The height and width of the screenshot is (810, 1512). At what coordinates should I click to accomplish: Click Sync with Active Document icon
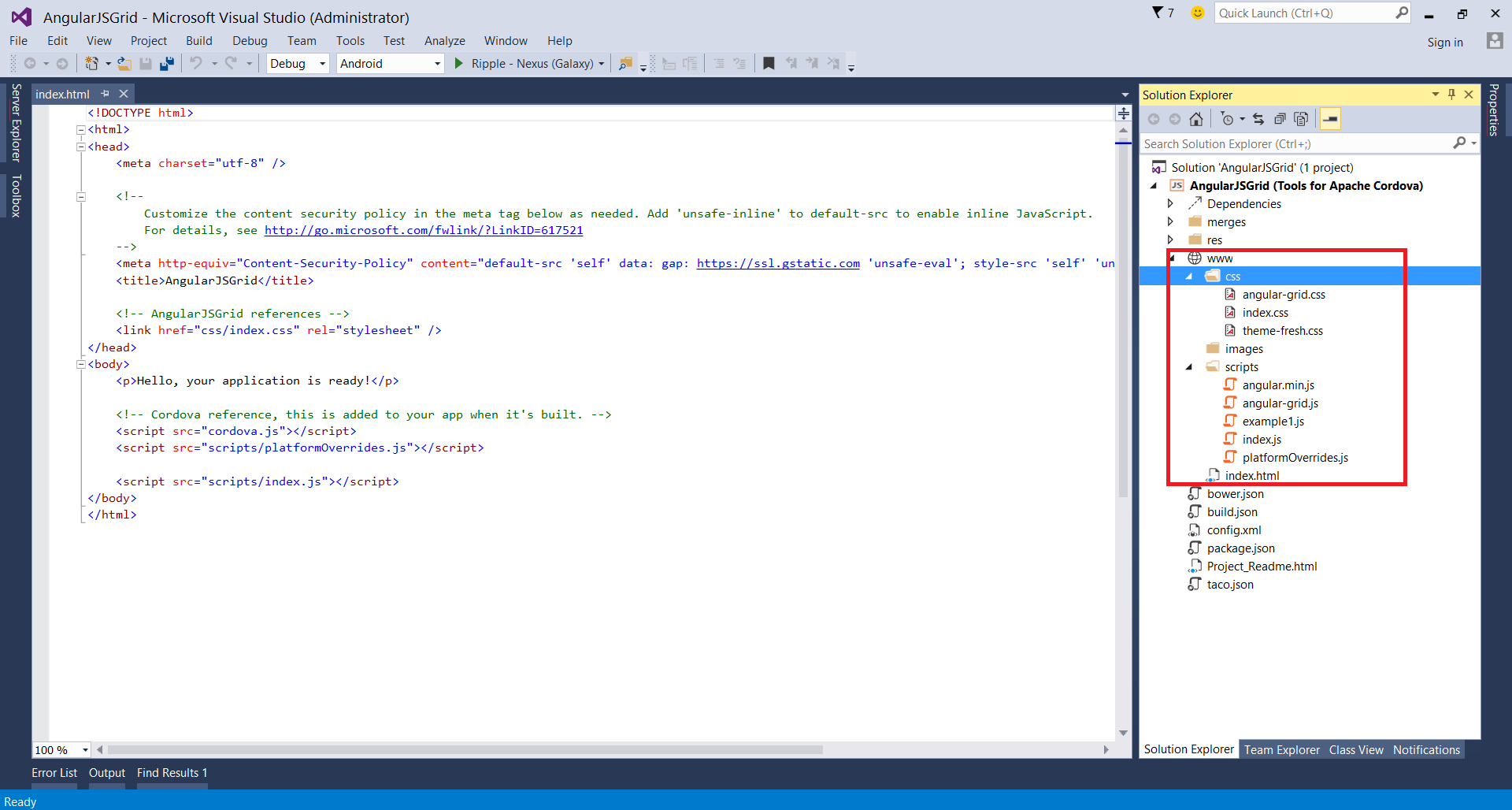(1258, 119)
